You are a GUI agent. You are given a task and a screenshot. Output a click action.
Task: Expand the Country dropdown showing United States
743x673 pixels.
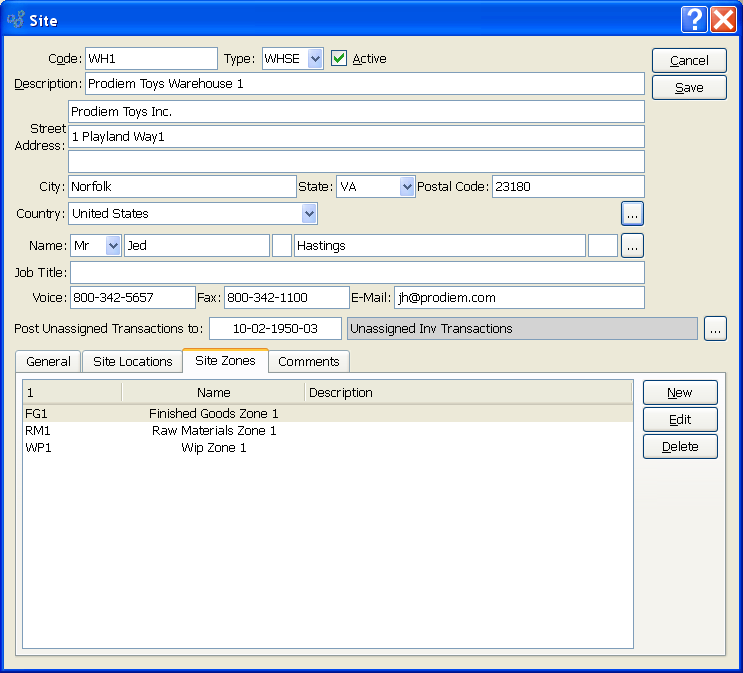[x=309, y=214]
